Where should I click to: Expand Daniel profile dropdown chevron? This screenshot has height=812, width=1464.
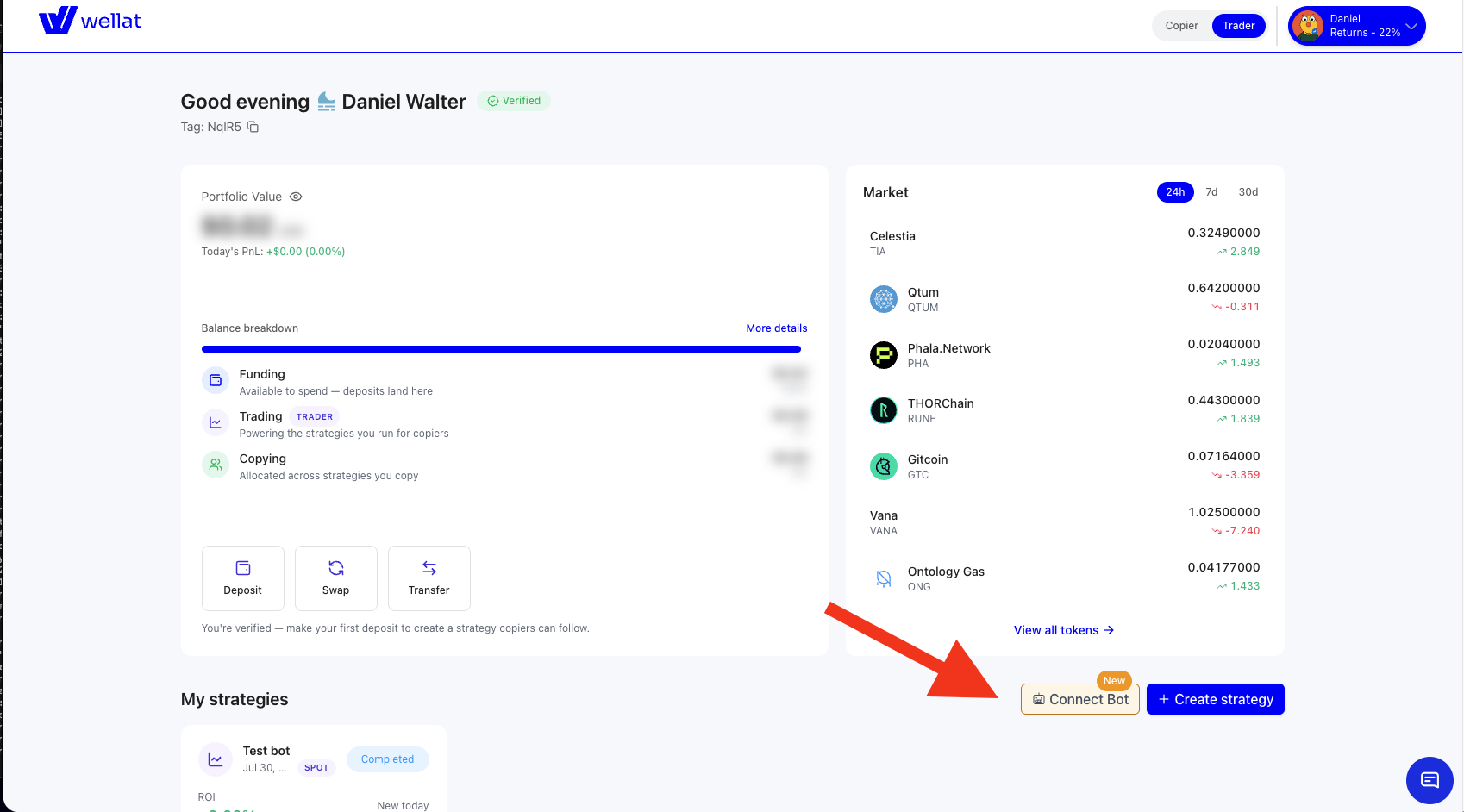pyautogui.click(x=1411, y=26)
